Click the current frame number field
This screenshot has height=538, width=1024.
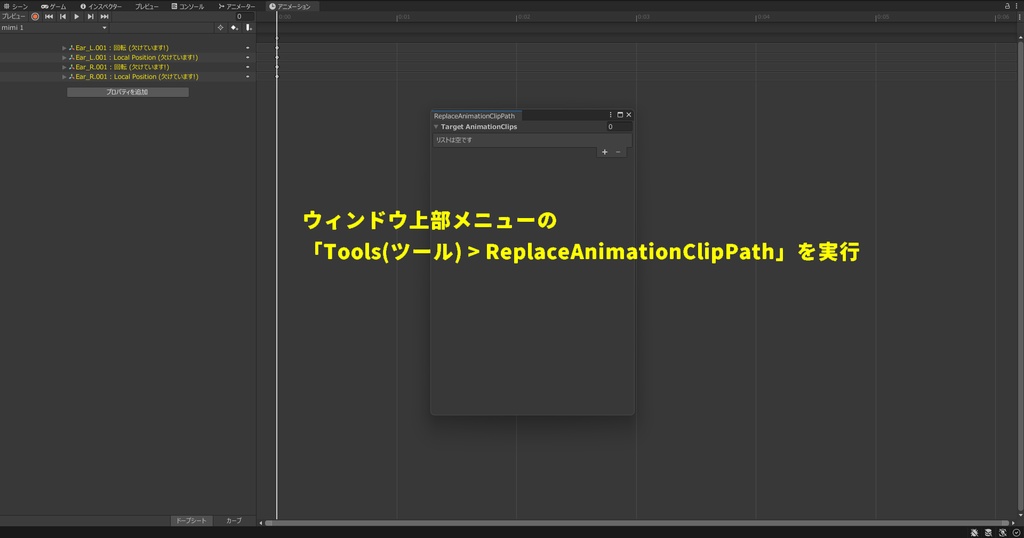pos(244,16)
